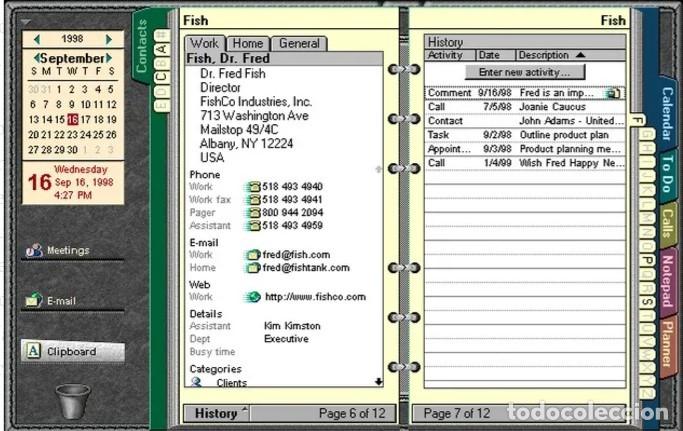This screenshot has height=431, width=683.
Task: Select September 30 on the calendar
Action: (72, 149)
